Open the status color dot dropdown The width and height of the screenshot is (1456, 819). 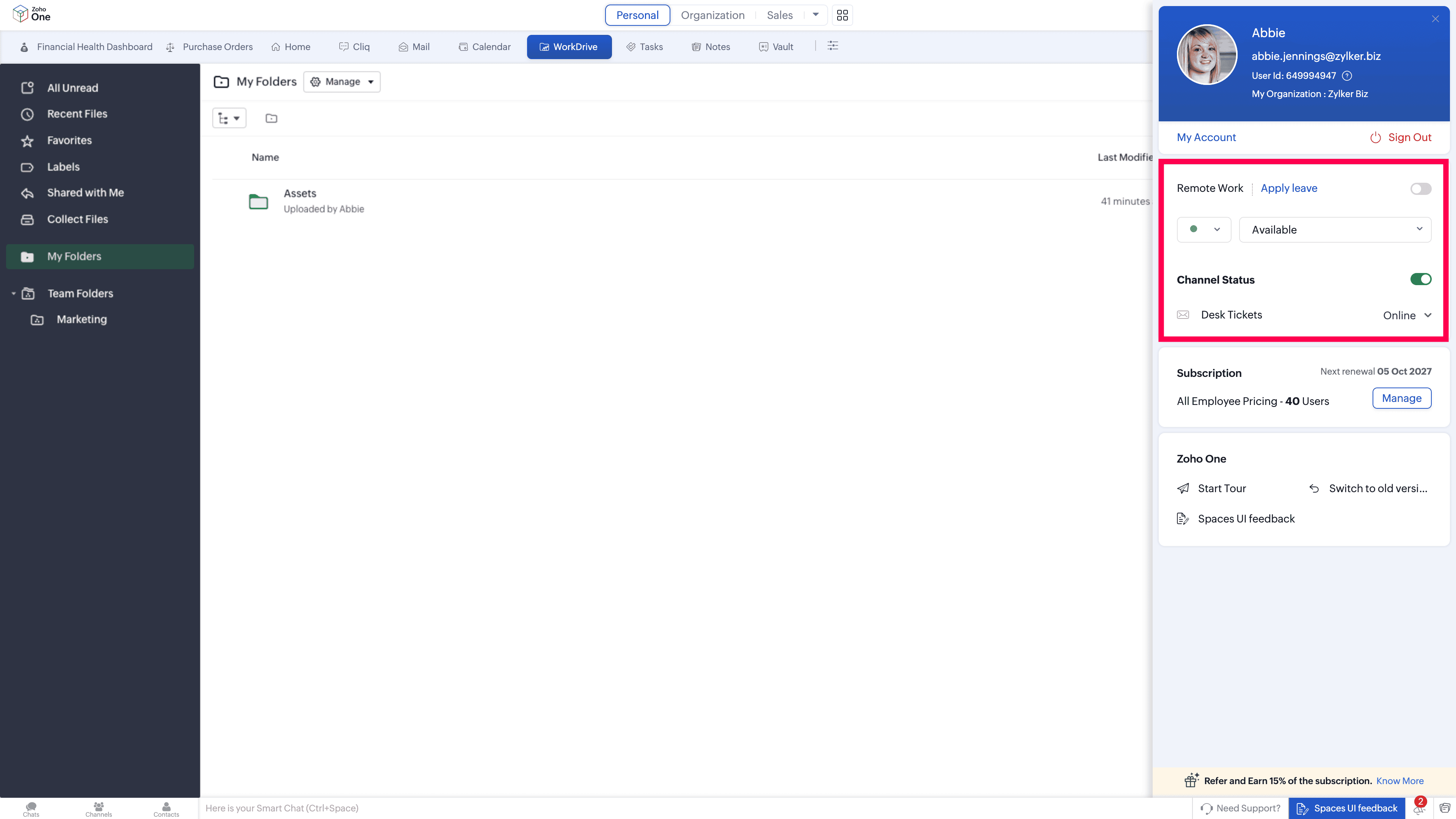[1203, 229]
